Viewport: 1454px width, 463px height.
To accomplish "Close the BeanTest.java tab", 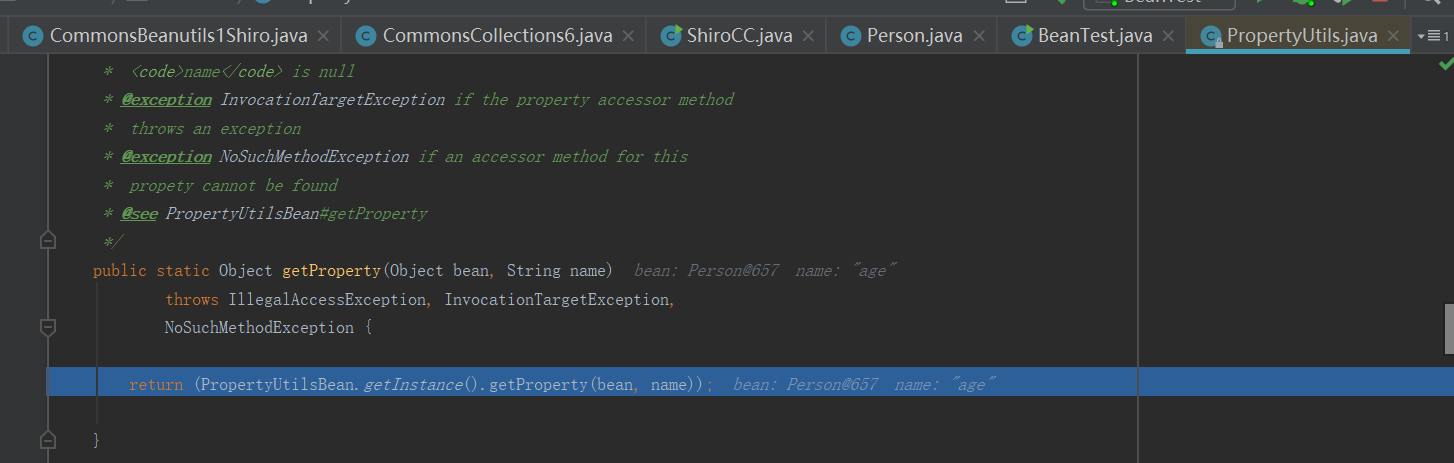I will 1168,36.
